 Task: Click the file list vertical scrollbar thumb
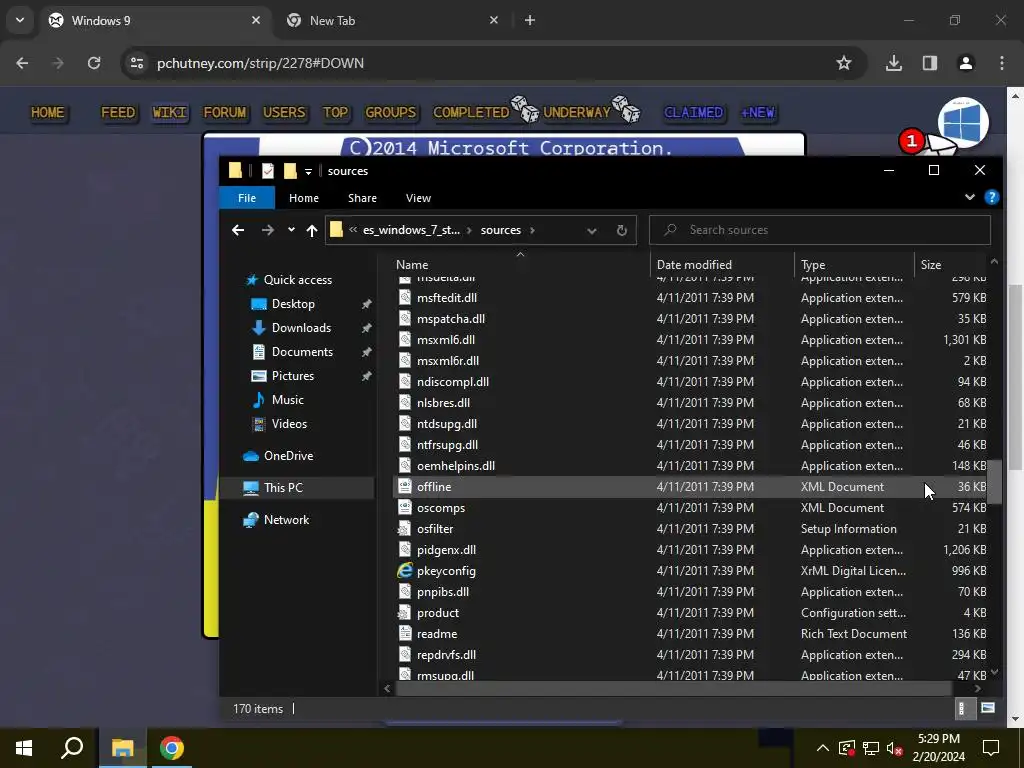point(994,482)
